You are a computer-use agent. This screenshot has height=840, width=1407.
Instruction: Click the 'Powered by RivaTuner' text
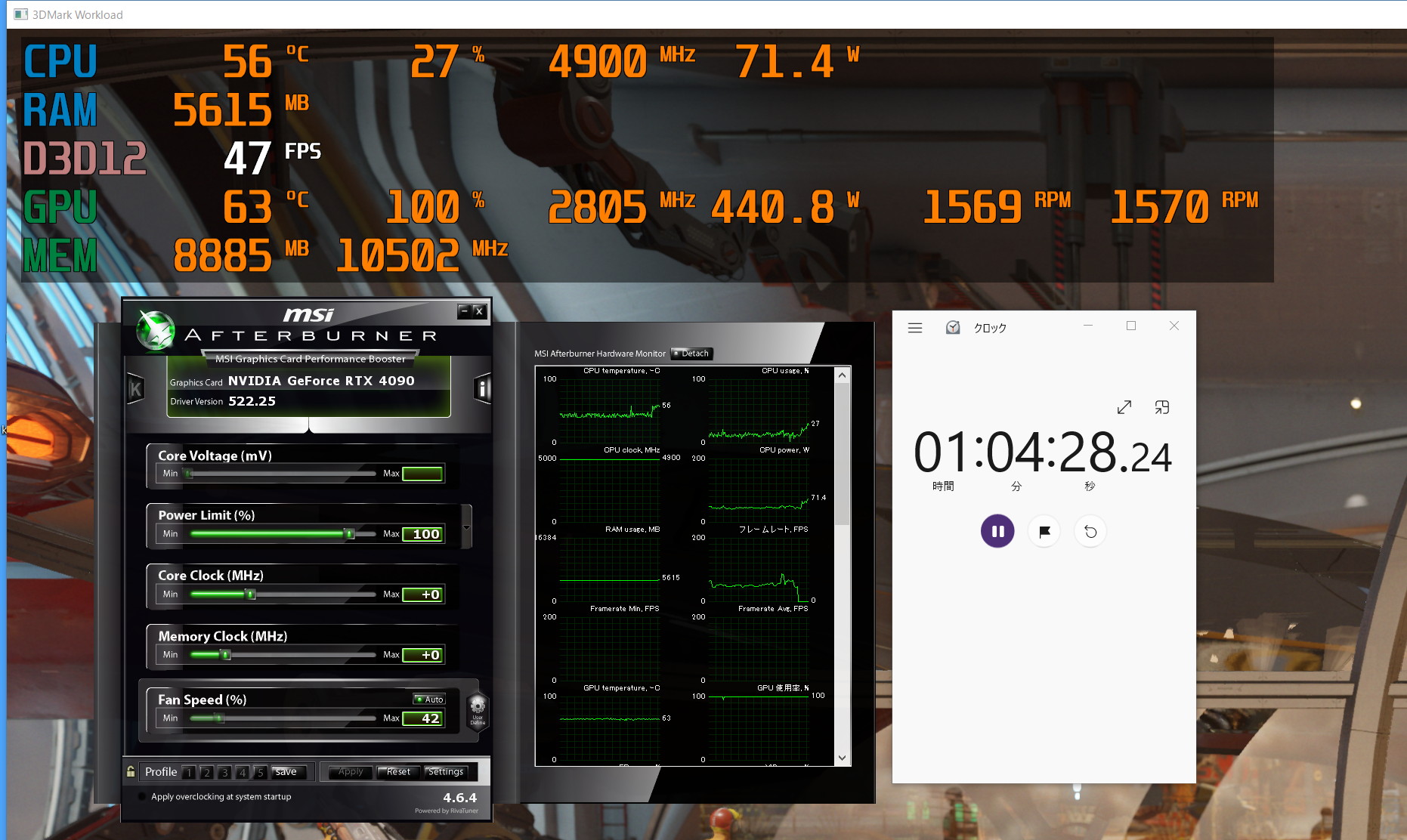pos(447,811)
